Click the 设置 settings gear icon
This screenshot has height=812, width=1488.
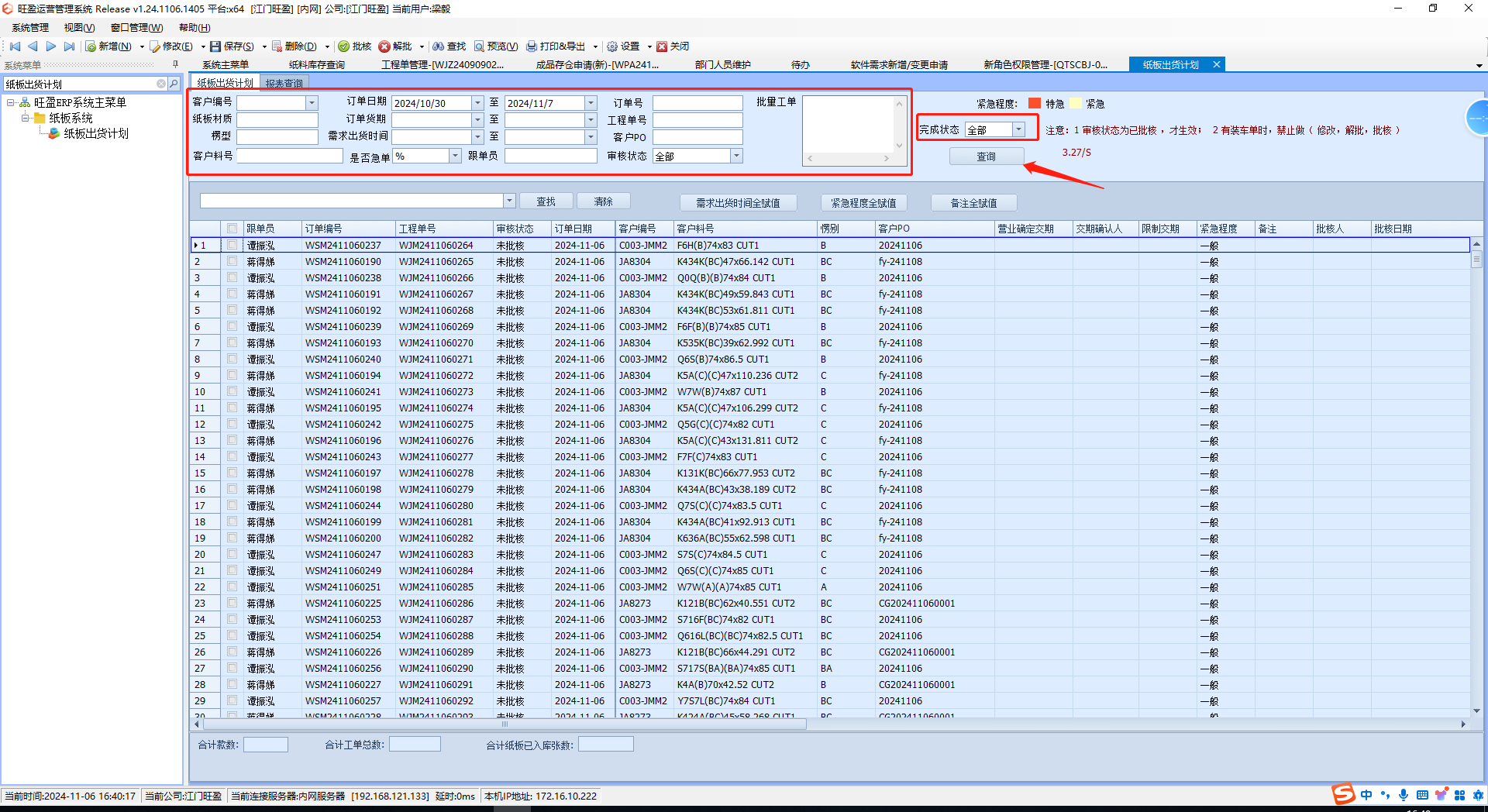612,46
